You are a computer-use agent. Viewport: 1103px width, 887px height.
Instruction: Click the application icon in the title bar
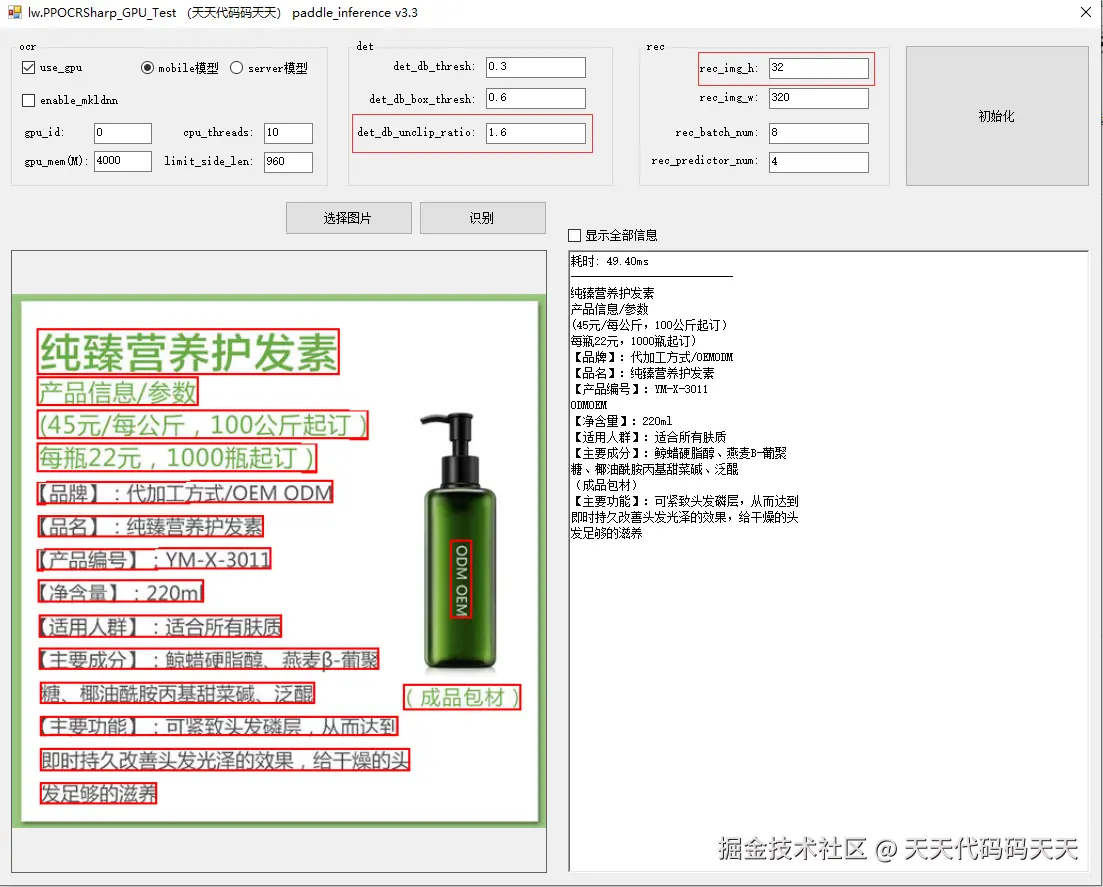[15, 12]
